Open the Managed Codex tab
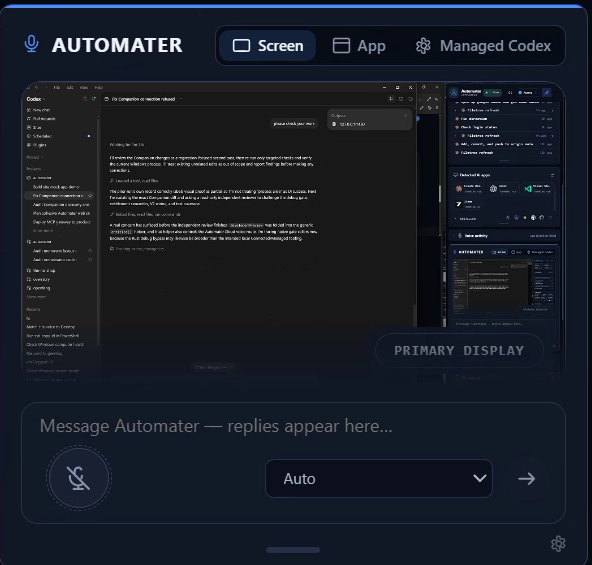 (x=483, y=46)
